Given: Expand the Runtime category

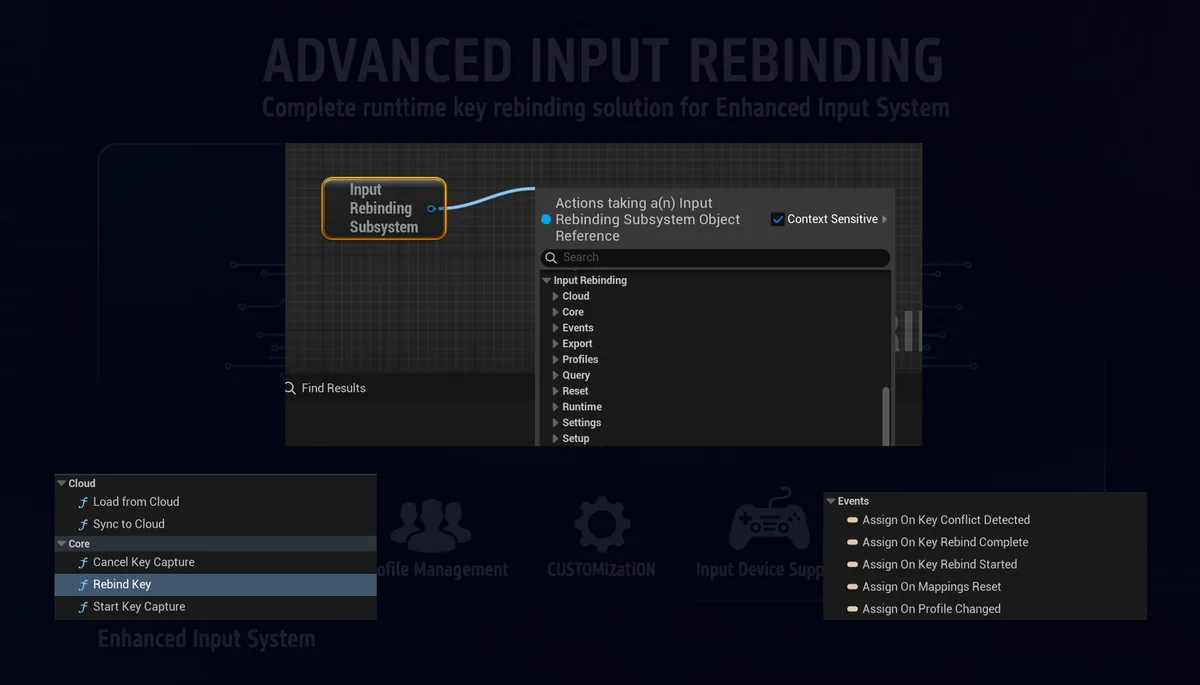Looking at the screenshot, I should tap(556, 407).
